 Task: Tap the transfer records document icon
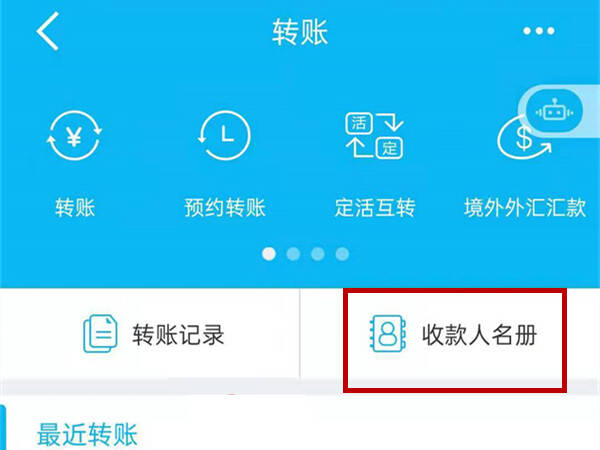click(100, 333)
